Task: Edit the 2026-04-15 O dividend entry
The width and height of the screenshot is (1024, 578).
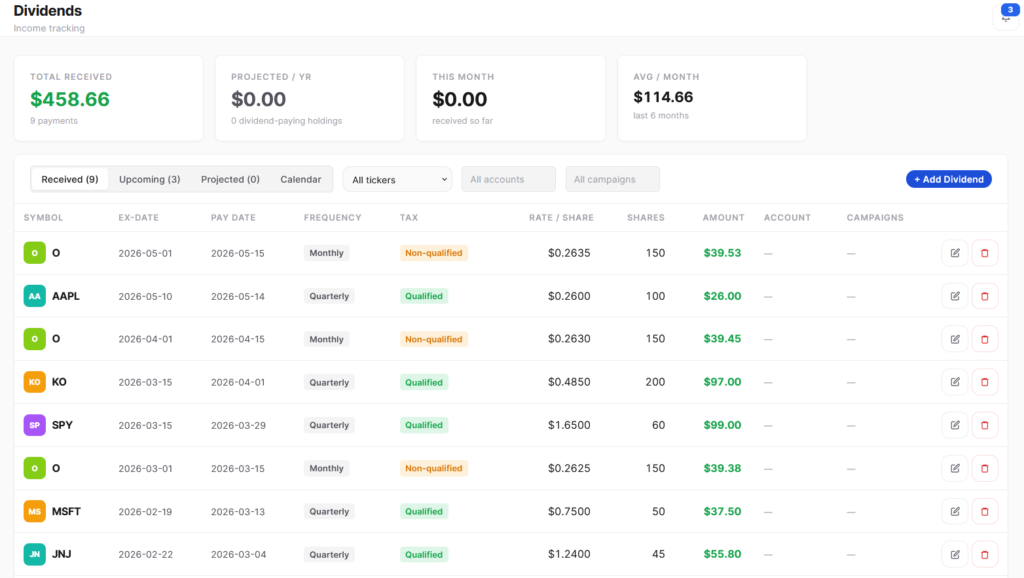Action: pyautogui.click(x=955, y=339)
